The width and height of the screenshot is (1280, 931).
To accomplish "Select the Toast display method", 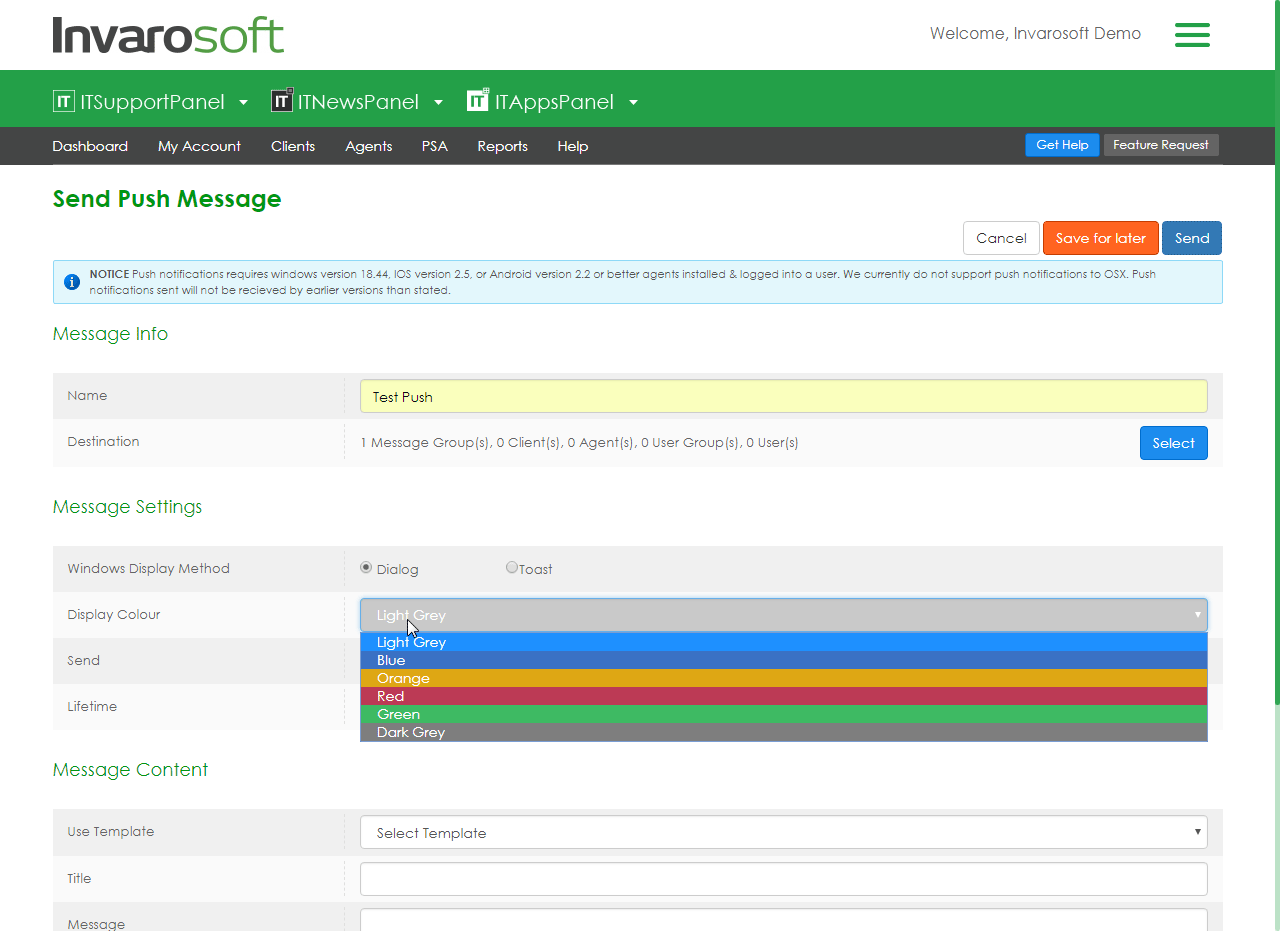I will point(512,568).
